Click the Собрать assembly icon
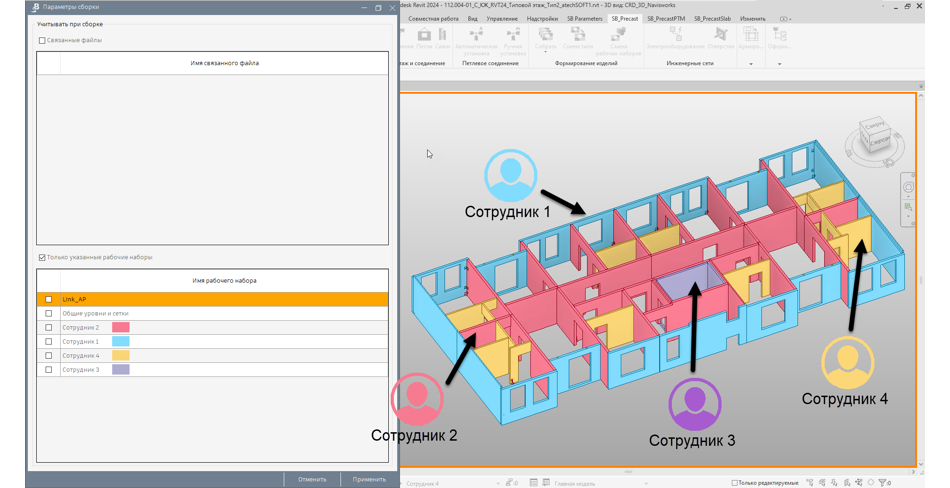Screen dimensions: 950x488 point(546,35)
